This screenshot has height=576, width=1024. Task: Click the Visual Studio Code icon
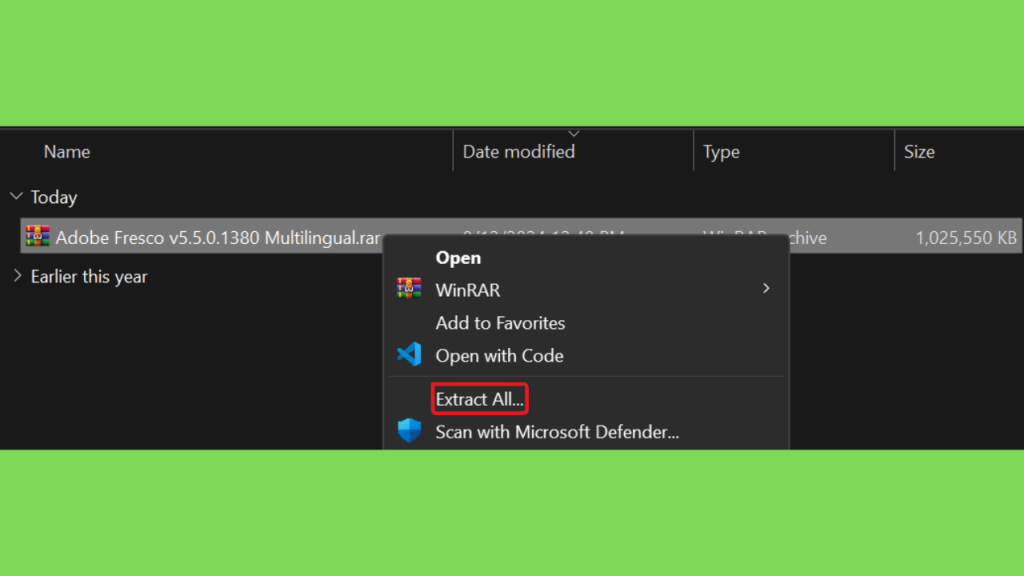coord(409,355)
